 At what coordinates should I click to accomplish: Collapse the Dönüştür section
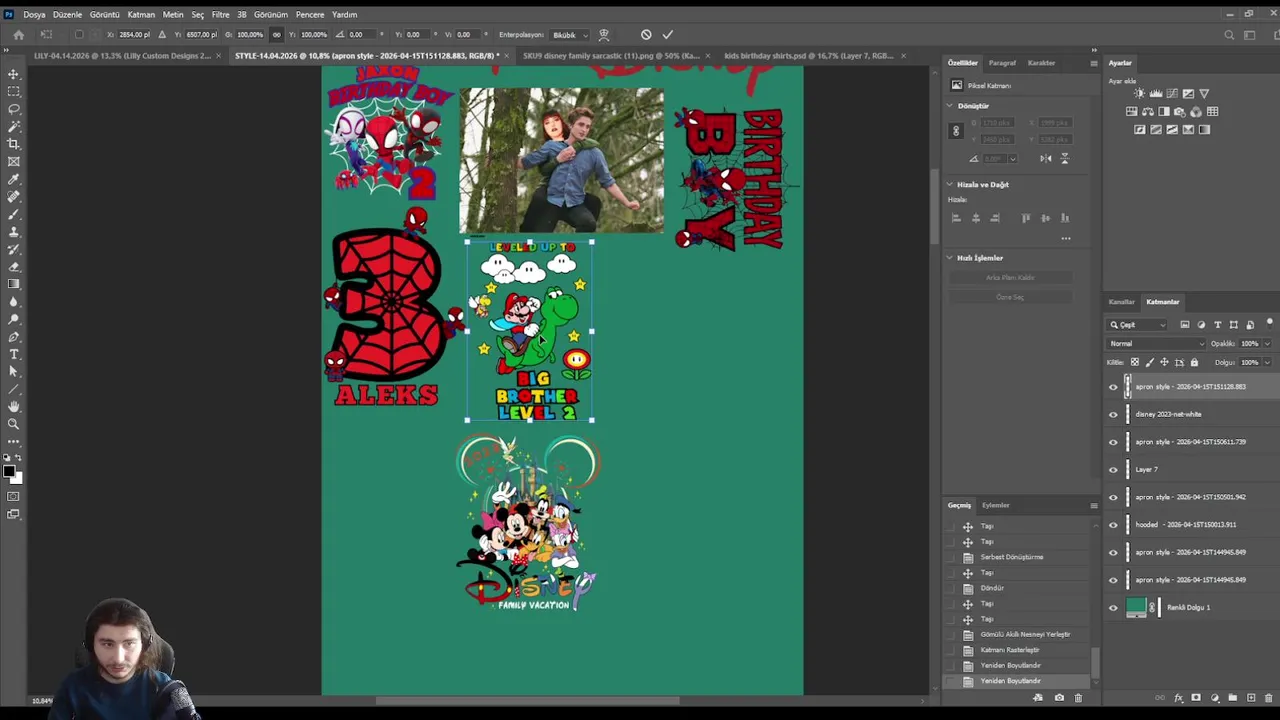click(x=950, y=105)
